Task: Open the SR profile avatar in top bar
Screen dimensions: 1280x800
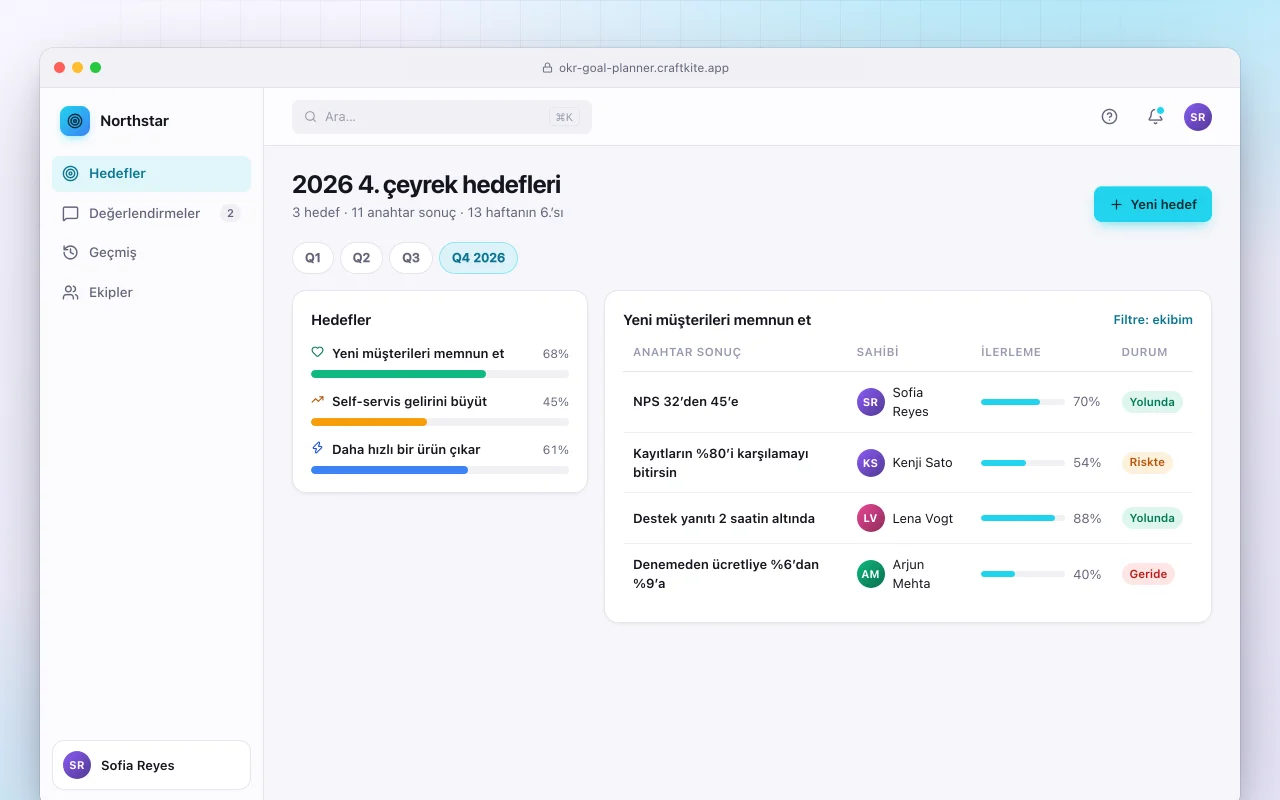Action: tap(1198, 116)
